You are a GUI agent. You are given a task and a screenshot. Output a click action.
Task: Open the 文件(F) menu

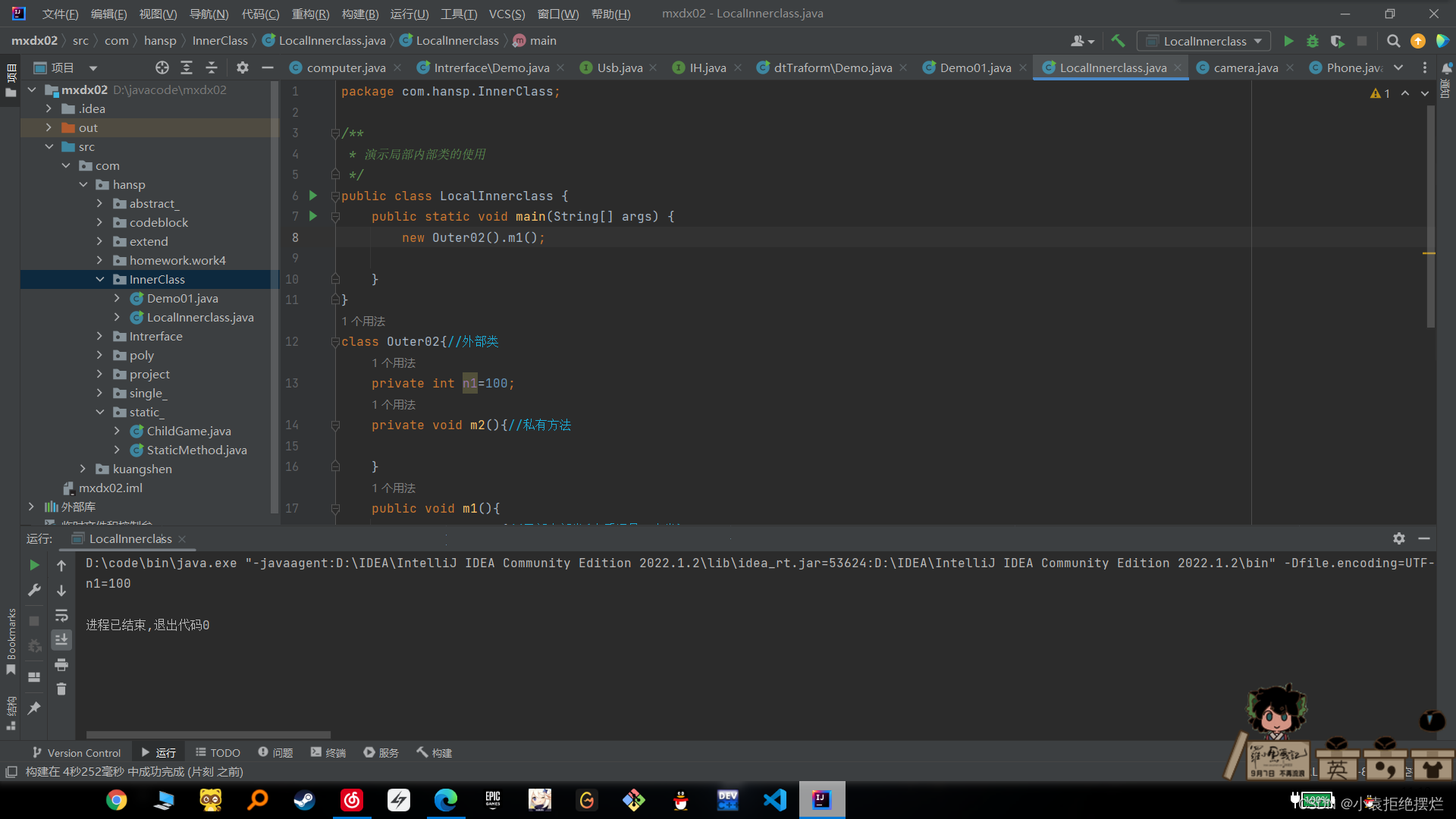point(60,14)
